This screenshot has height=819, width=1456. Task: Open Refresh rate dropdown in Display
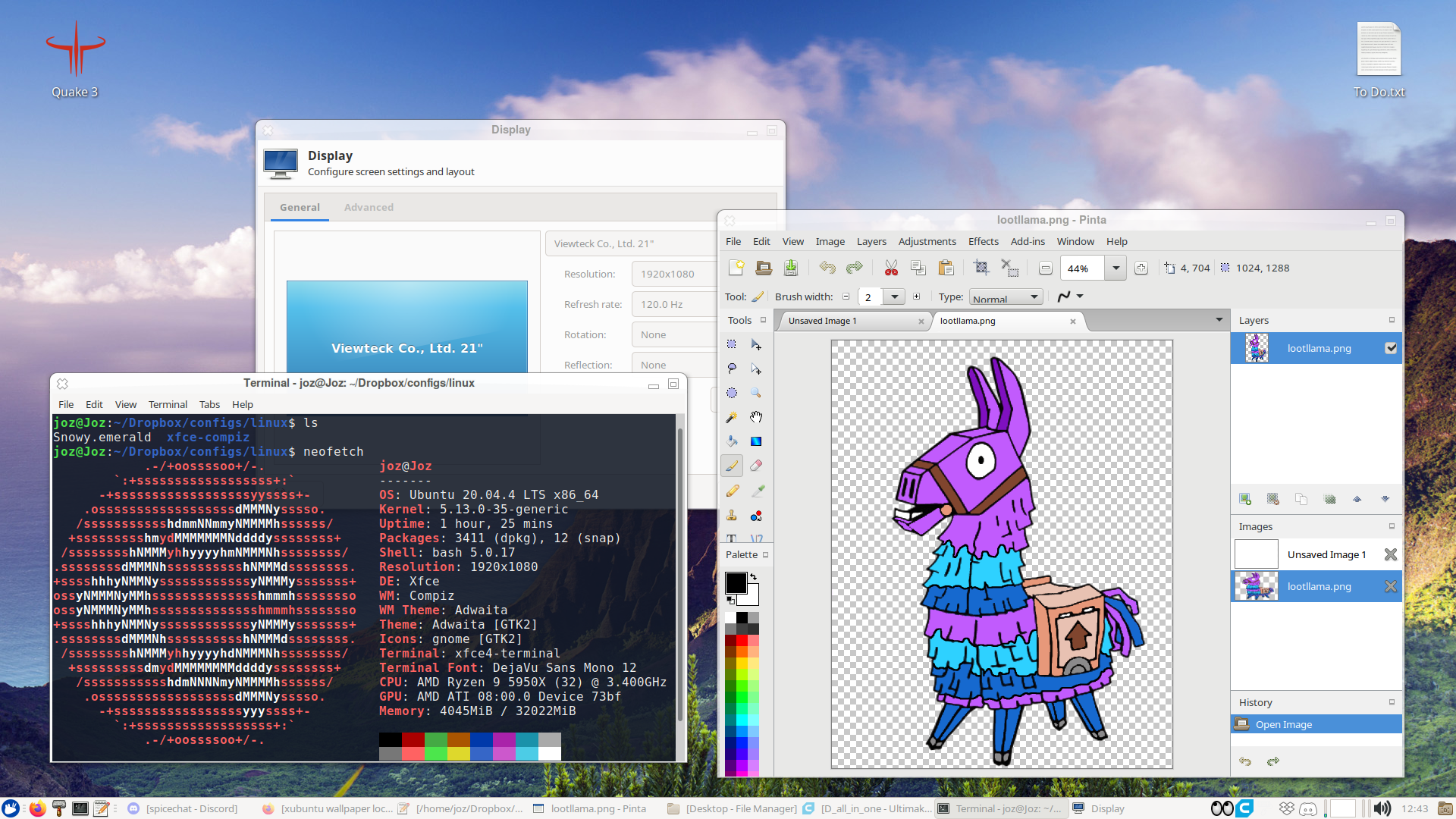pos(675,304)
